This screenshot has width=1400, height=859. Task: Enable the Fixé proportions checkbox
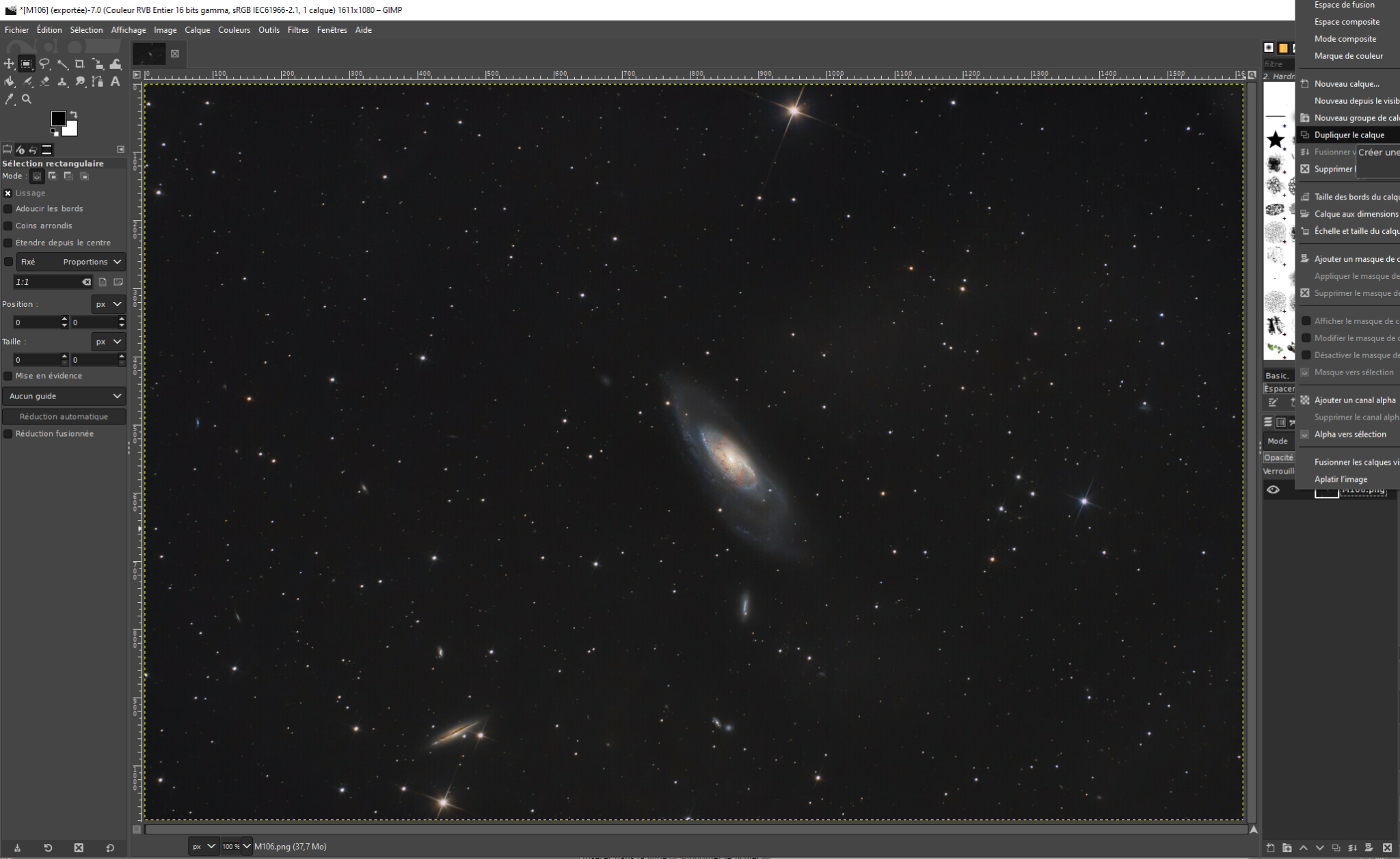click(x=8, y=262)
